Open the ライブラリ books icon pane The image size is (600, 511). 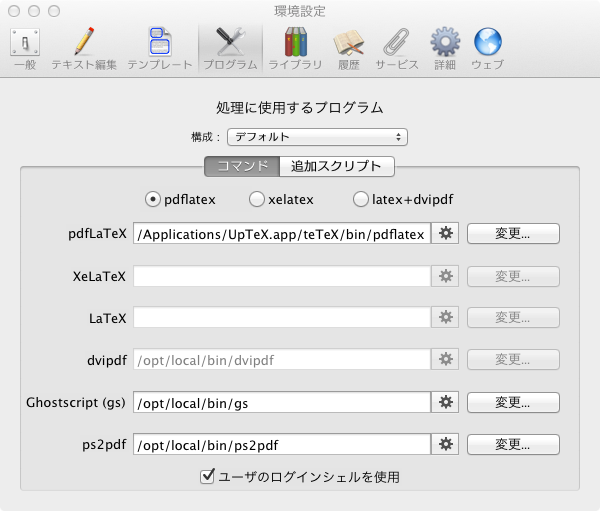pos(295,48)
